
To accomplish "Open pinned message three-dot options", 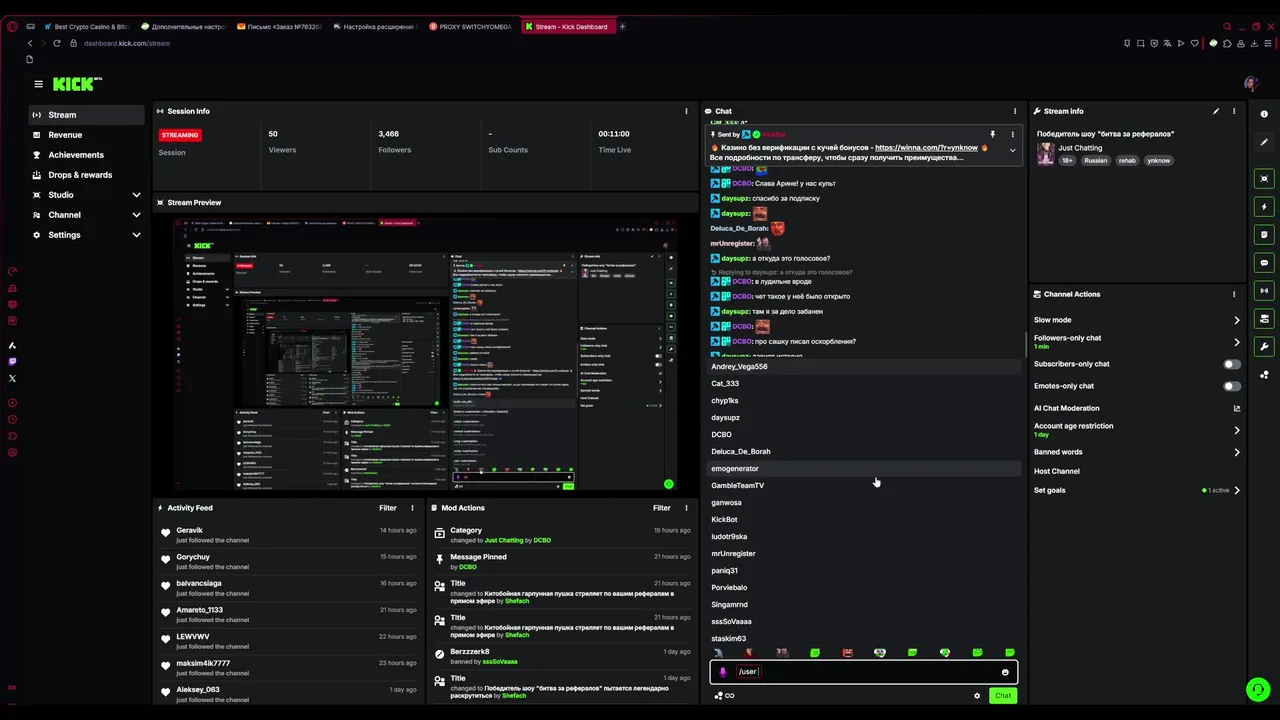I will point(1012,134).
